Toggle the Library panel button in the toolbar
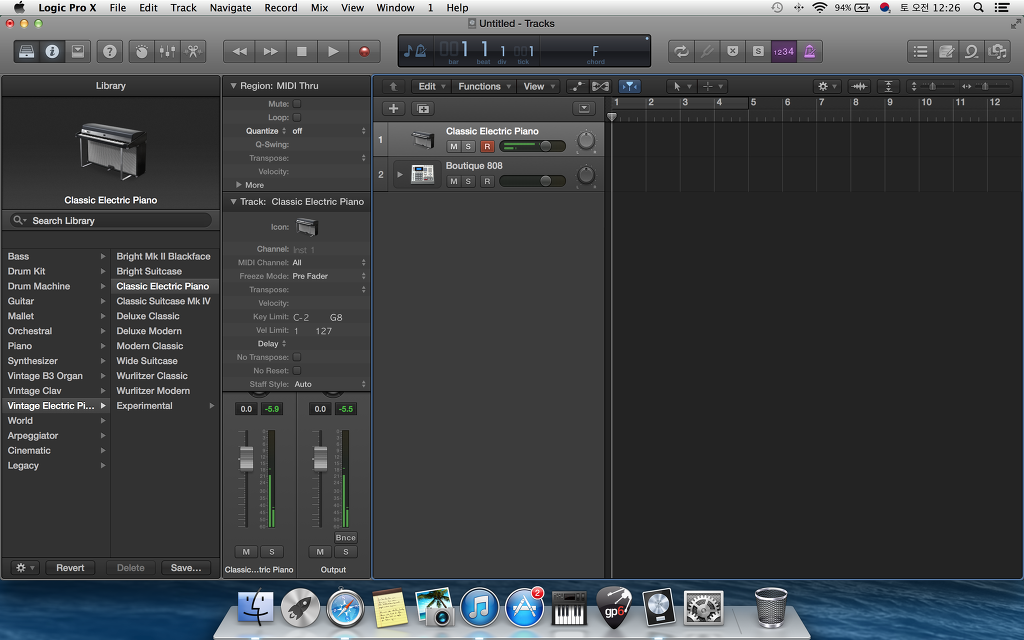Screen dimensions: 1024x640 (27, 51)
